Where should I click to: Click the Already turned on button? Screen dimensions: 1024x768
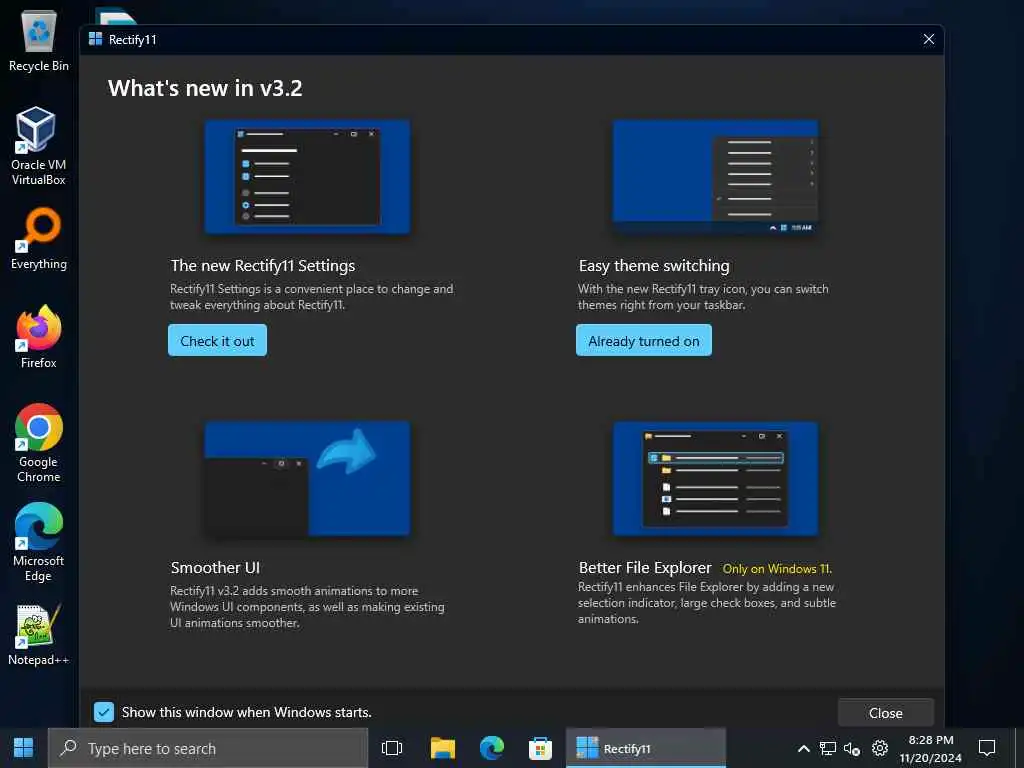[x=644, y=340]
